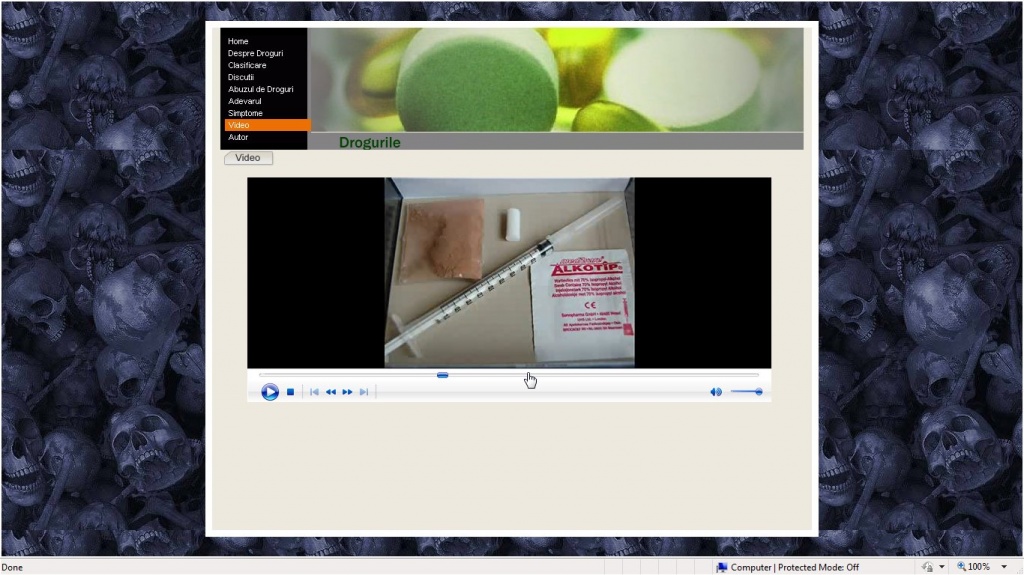Viewport: 1024px width, 575px height.
Task: Open the Autor page
Action: (x=238, y=137)
